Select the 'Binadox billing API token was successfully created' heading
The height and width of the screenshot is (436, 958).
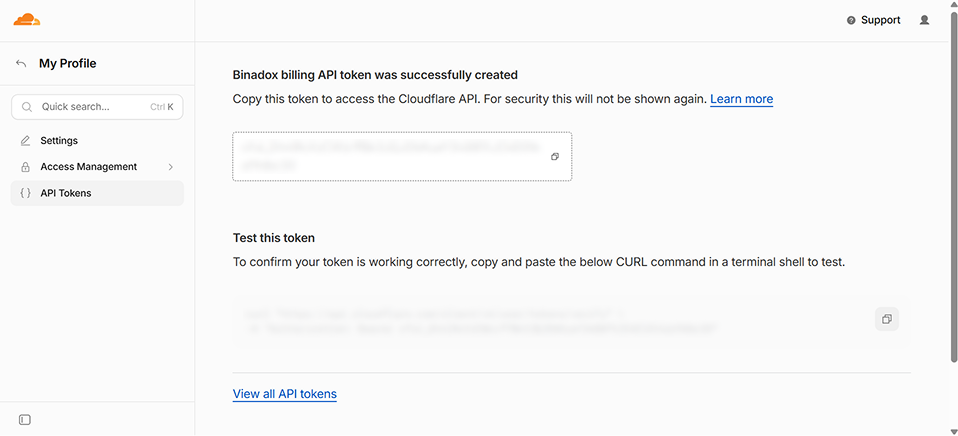[375, 75]
